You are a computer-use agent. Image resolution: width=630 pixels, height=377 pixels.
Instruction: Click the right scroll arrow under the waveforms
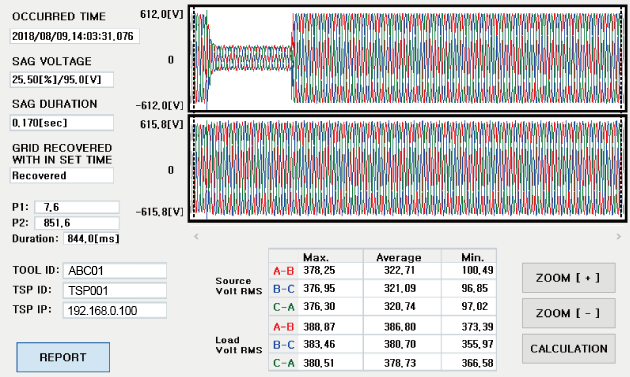[619, 236]
